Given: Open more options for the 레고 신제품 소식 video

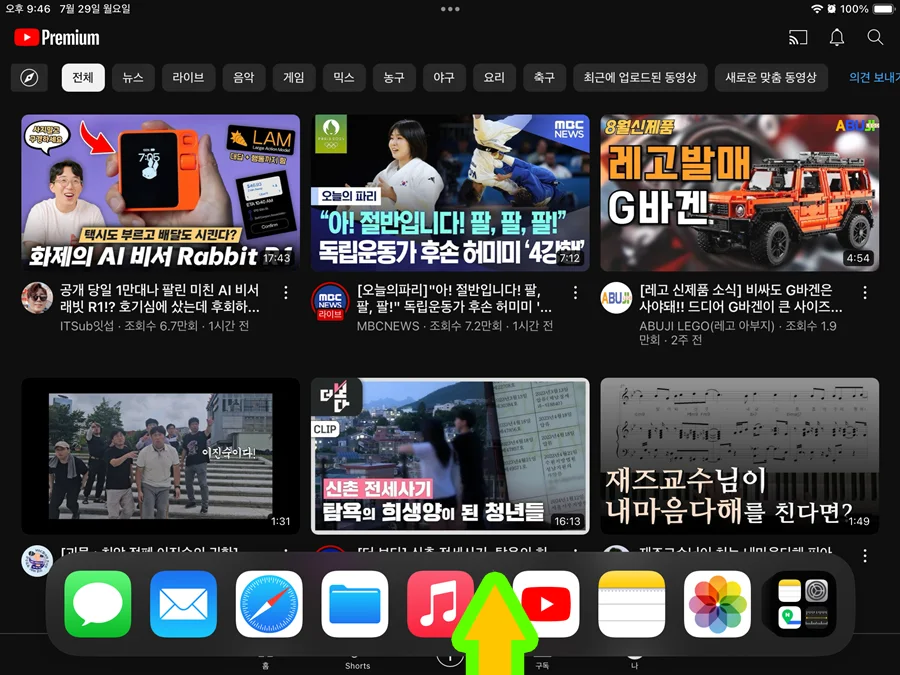Looking at the screenshot, I should coord(864,292).
